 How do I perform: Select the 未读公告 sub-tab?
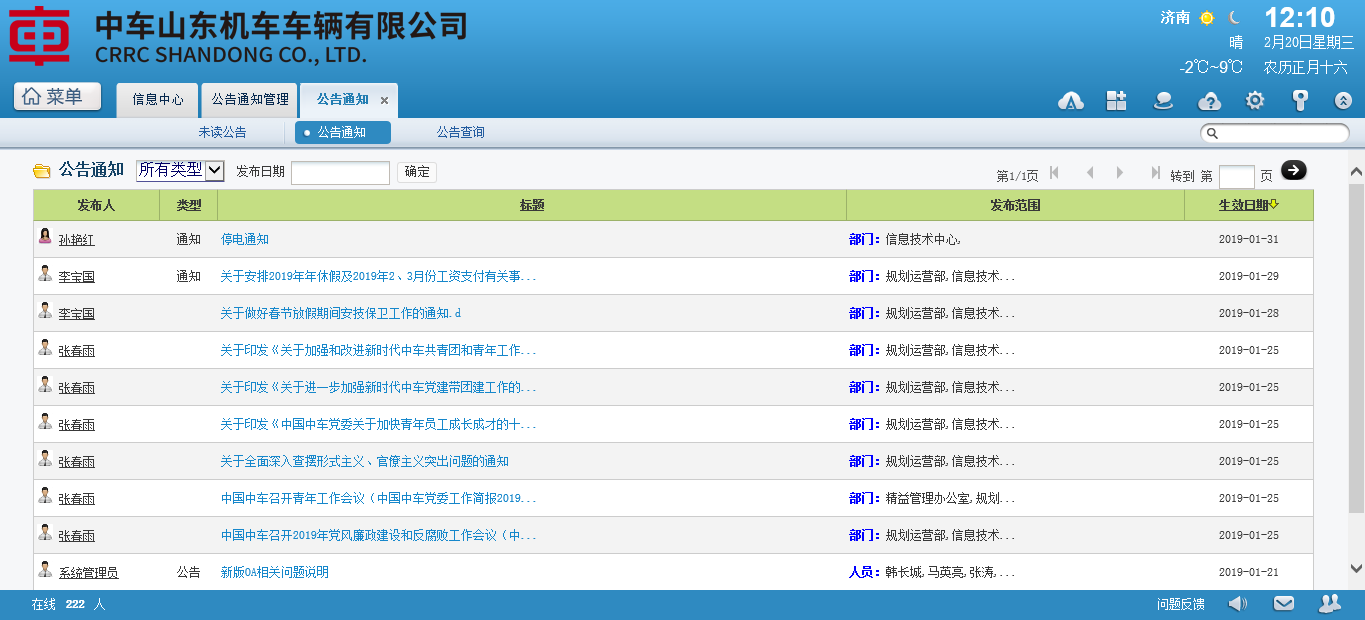click(222, 132)
